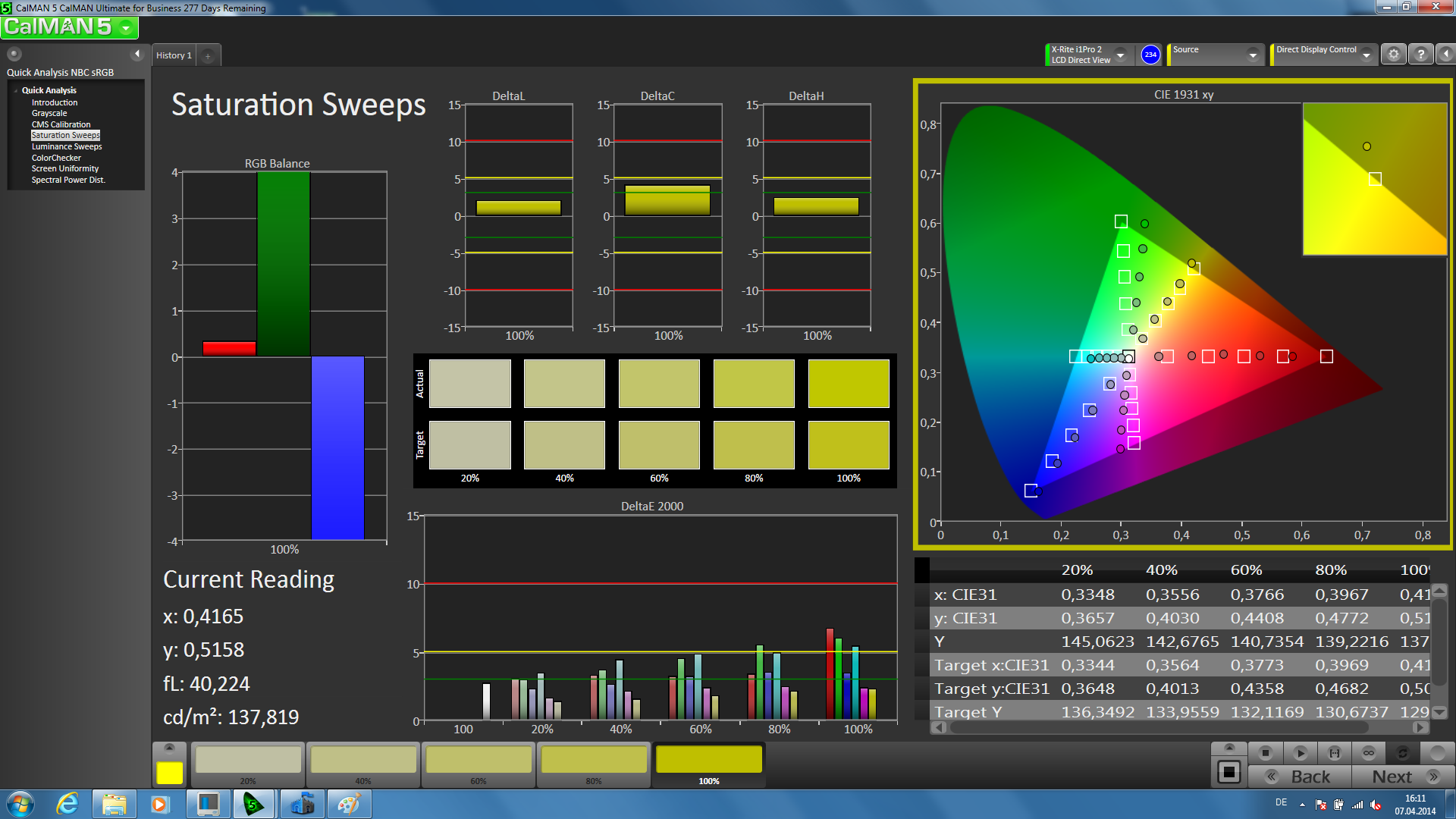Viewport: 1456px width, 819px height.
Task: Show hidden tray icons arrow
Action: 1302,805
